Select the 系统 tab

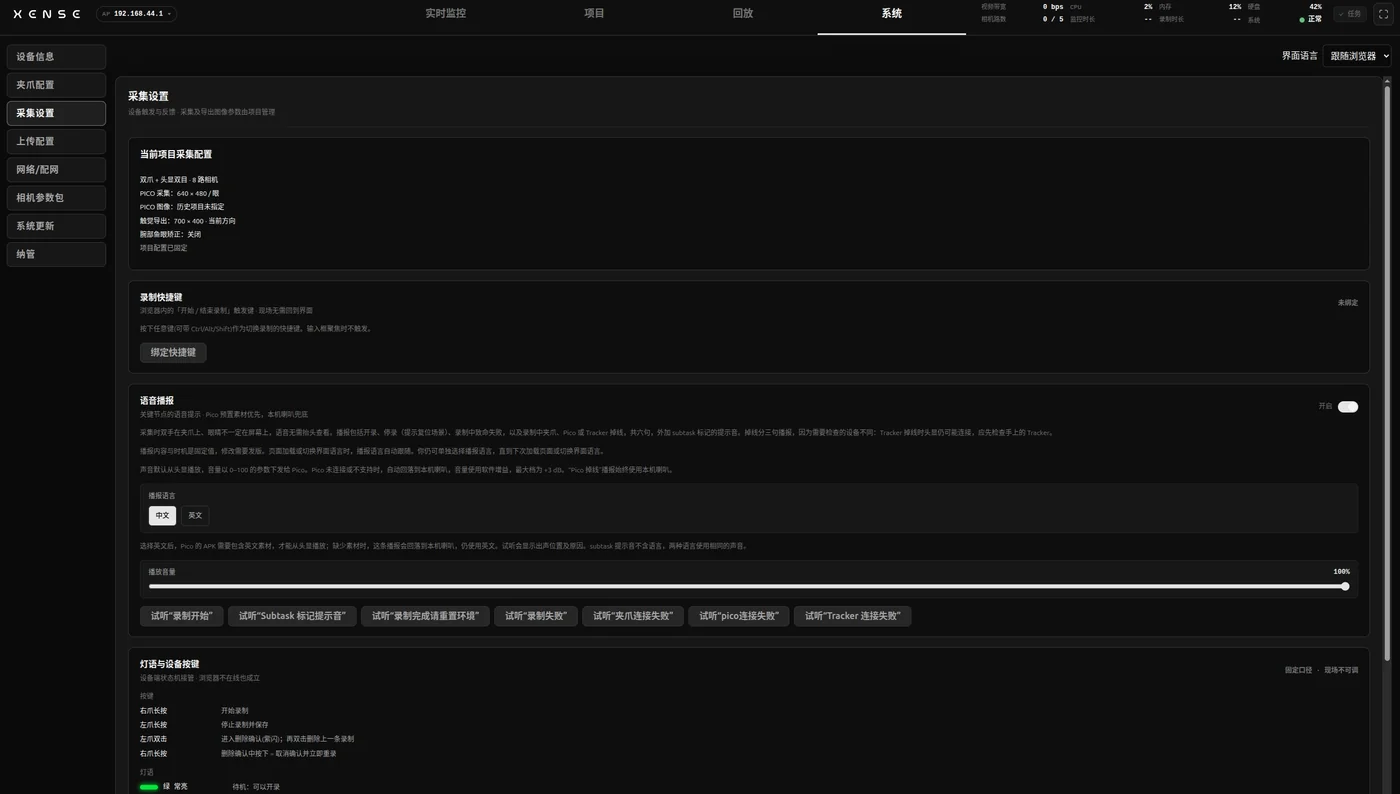pos(891,14)
